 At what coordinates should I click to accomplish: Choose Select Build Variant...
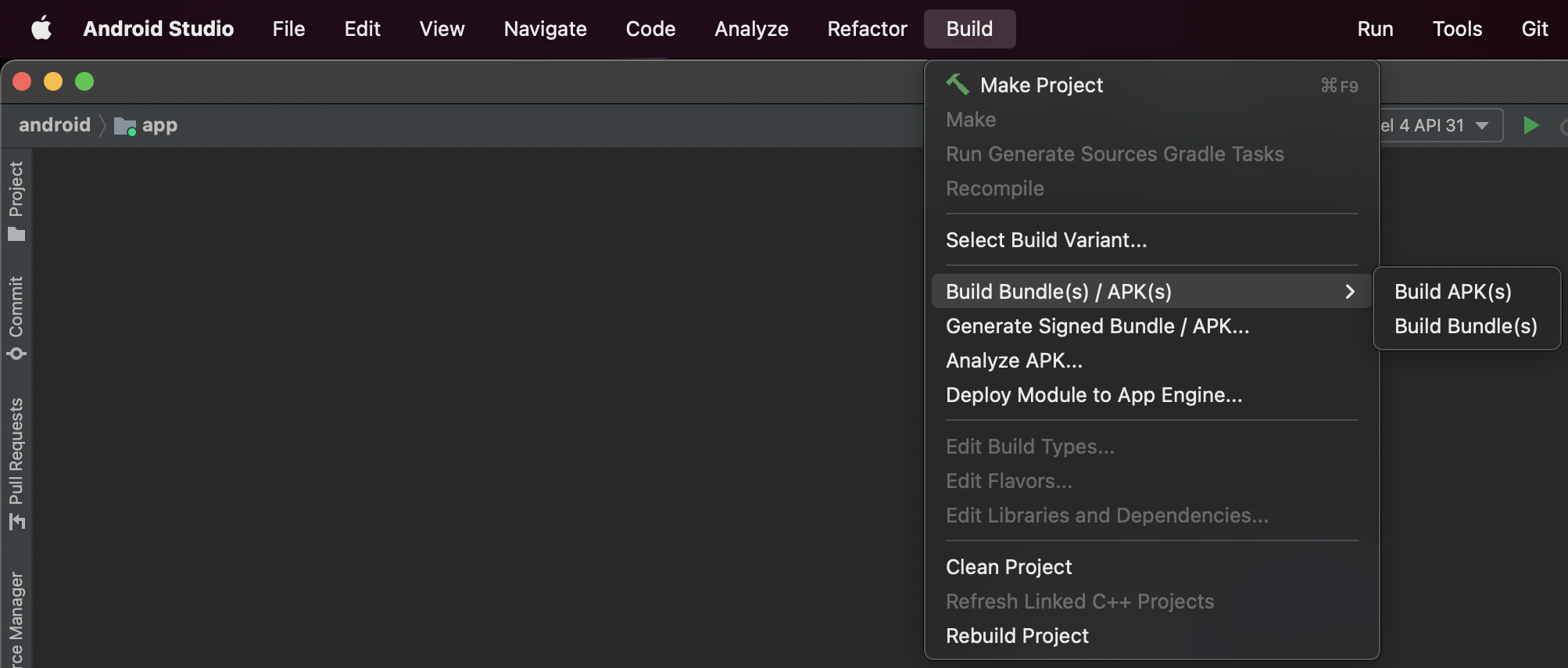[x=1152, y=240]
